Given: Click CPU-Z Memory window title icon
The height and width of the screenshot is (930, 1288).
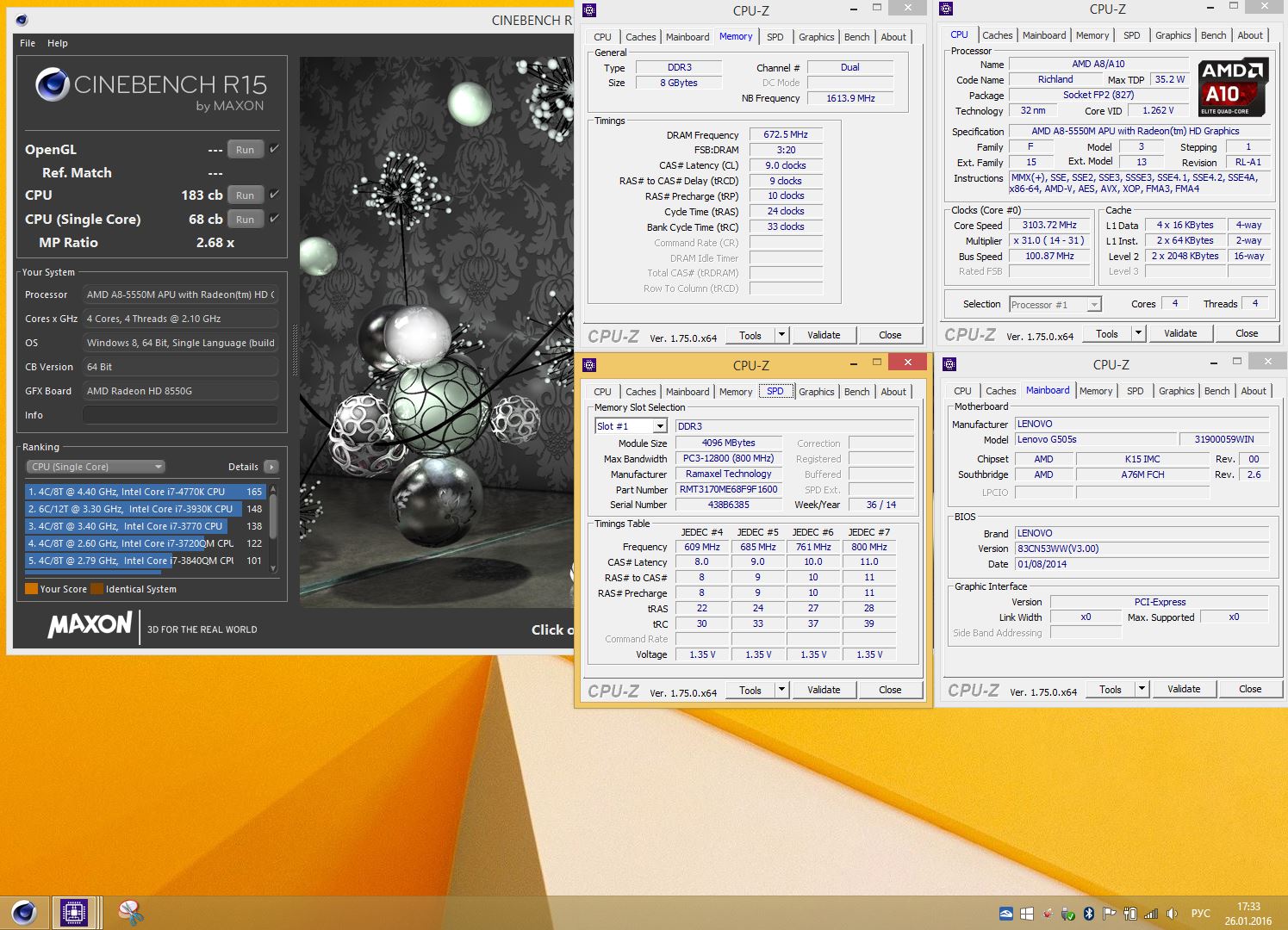Looking at the screenshot, I should coord(589,10).
